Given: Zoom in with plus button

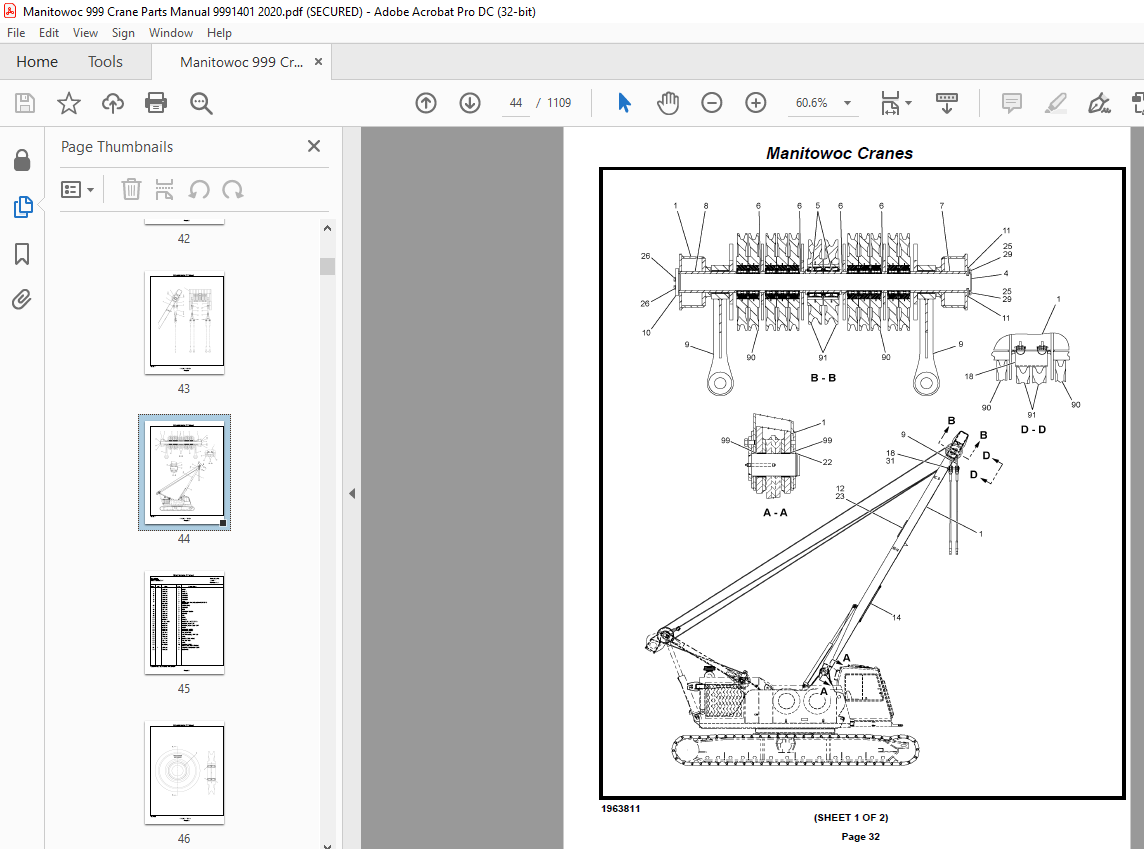Looking at the screenshot, I should click(x=756, y=103).
